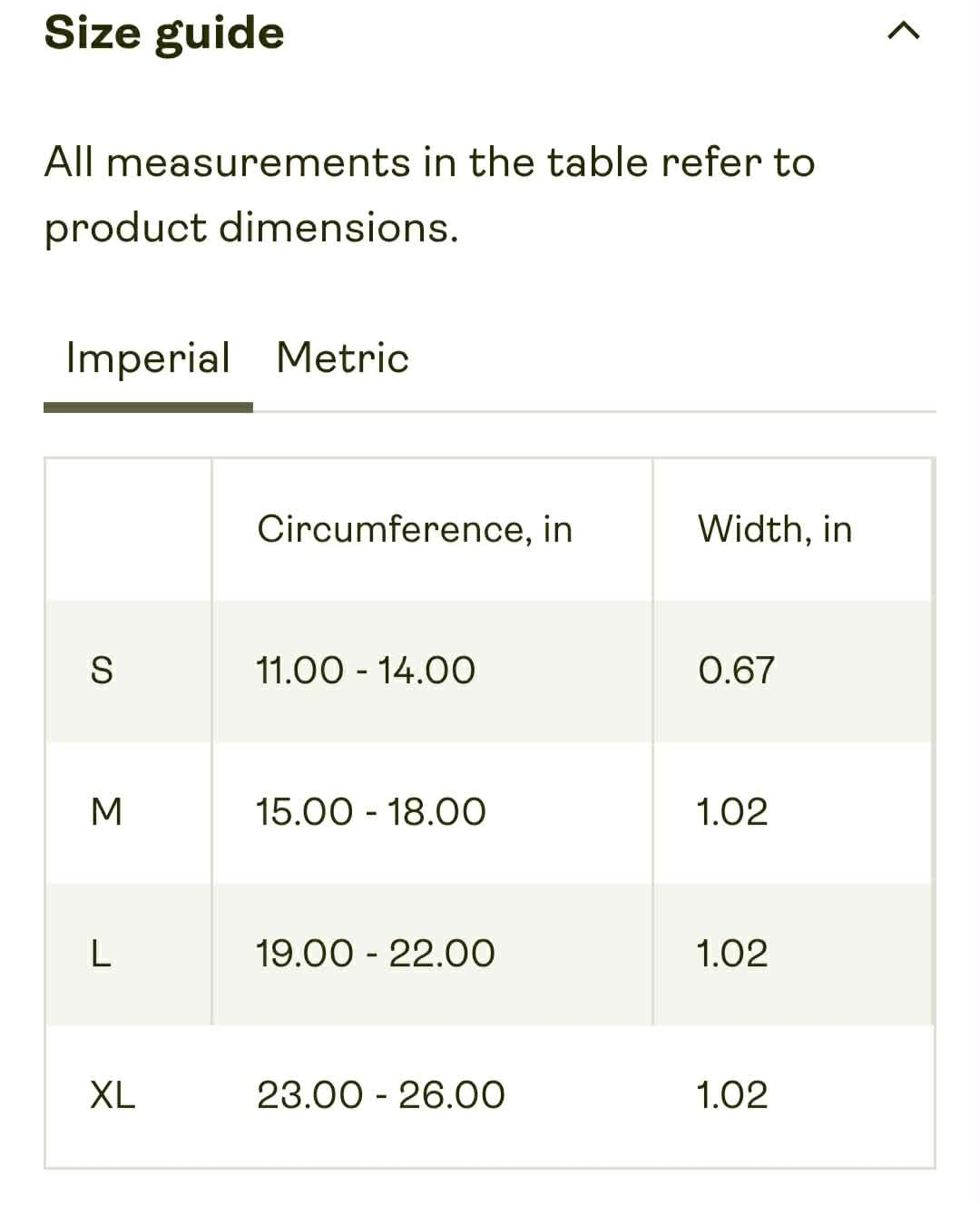This screenshot has width=980, height=1205.
Task: Select the XL size row label
Action: pos(113,1095)
